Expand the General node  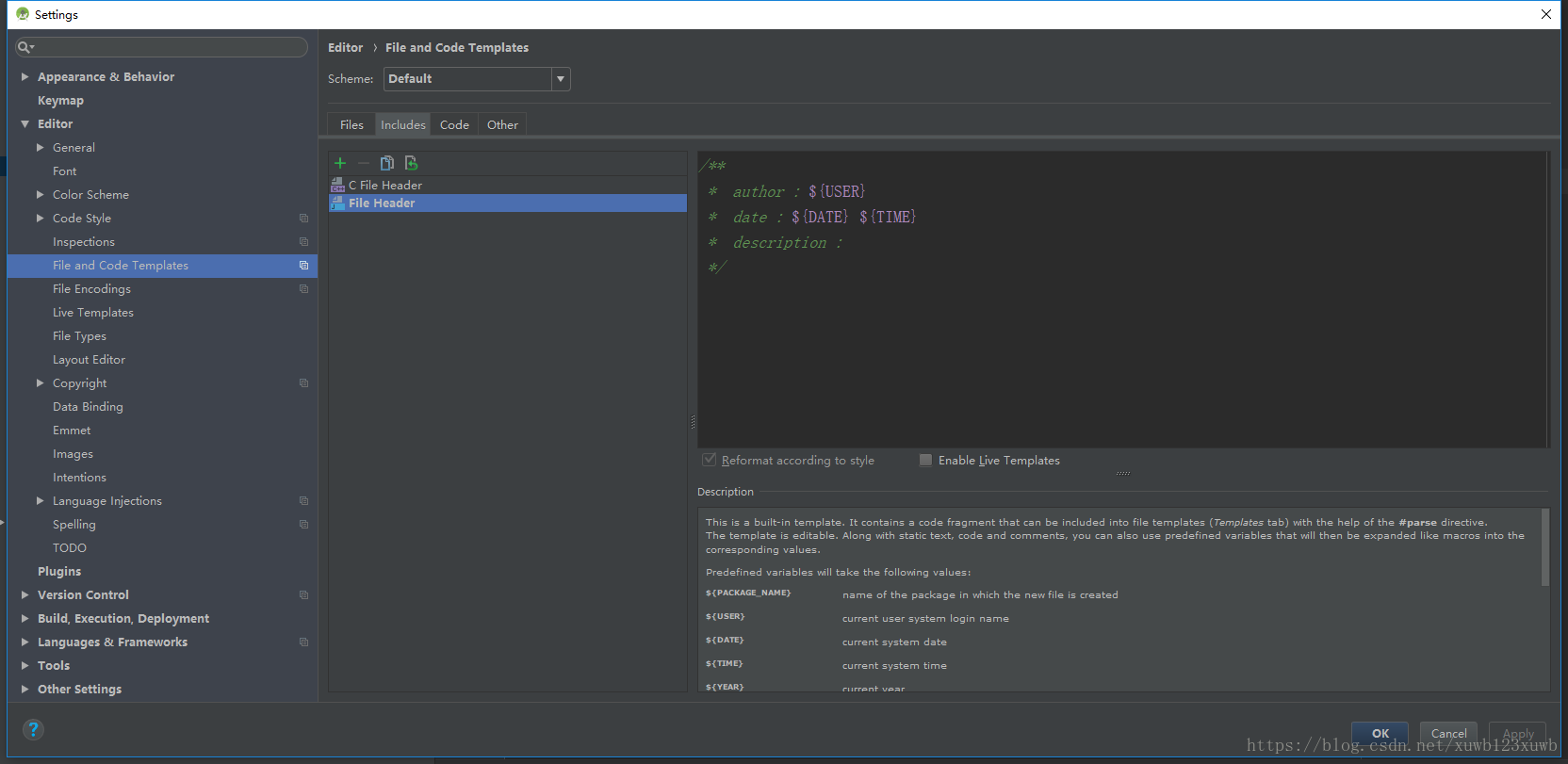pyautogui.click(x=41, y=148)
